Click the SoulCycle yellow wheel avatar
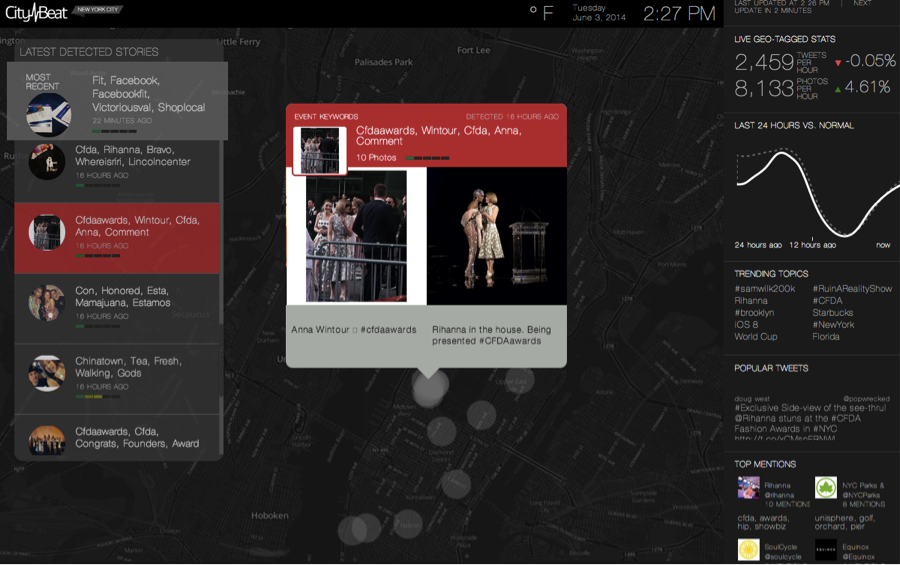Screen dimensions: 900x565 (748, 549)
